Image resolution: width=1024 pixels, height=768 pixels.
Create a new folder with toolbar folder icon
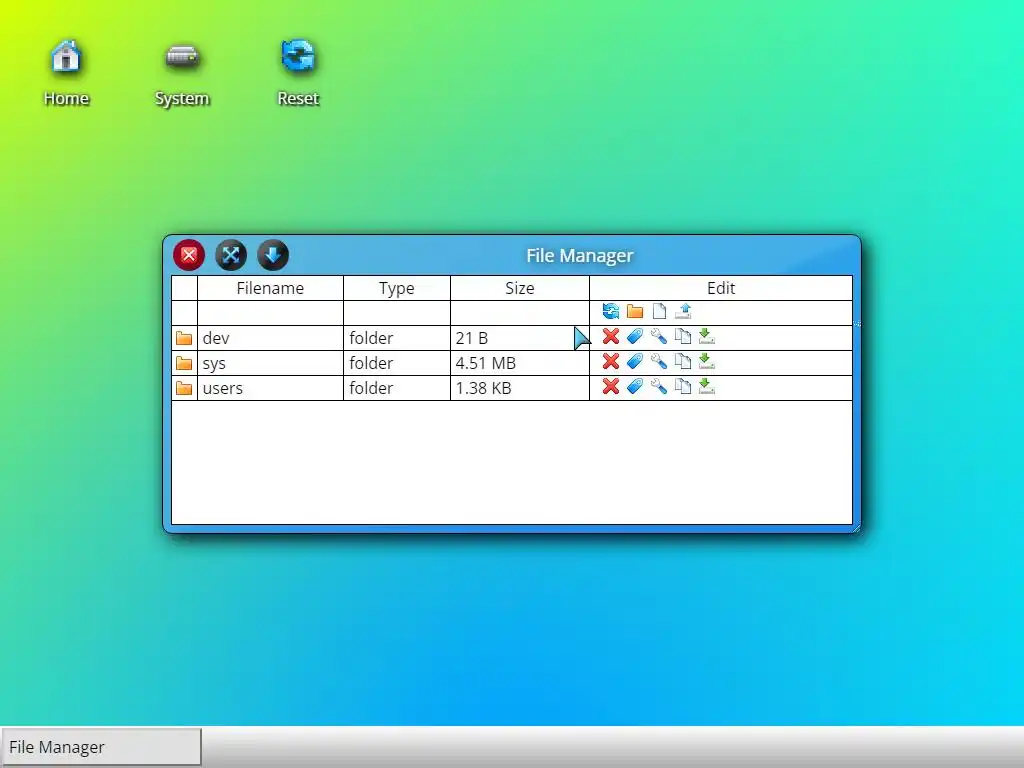pyautogui.click(x=635, y=312)
